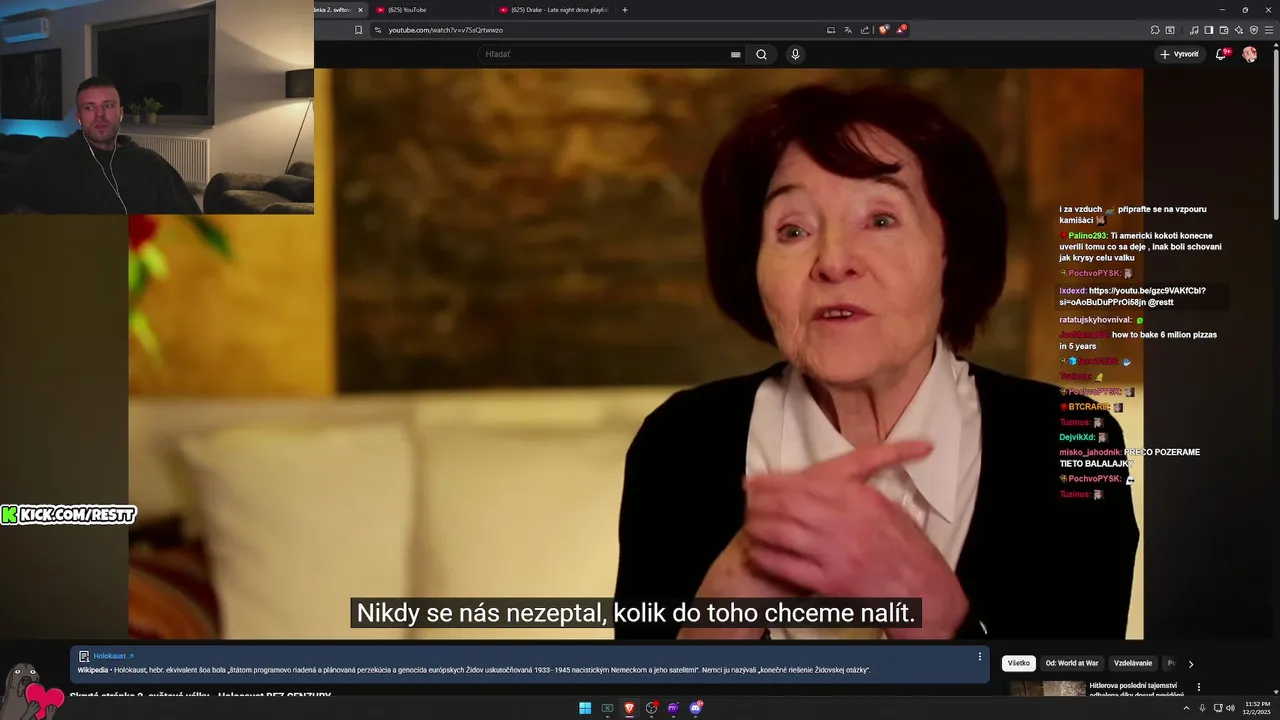1280x720 pixels.
Task: Open the taskbar network icon
Action: (x=1217, y=708)
